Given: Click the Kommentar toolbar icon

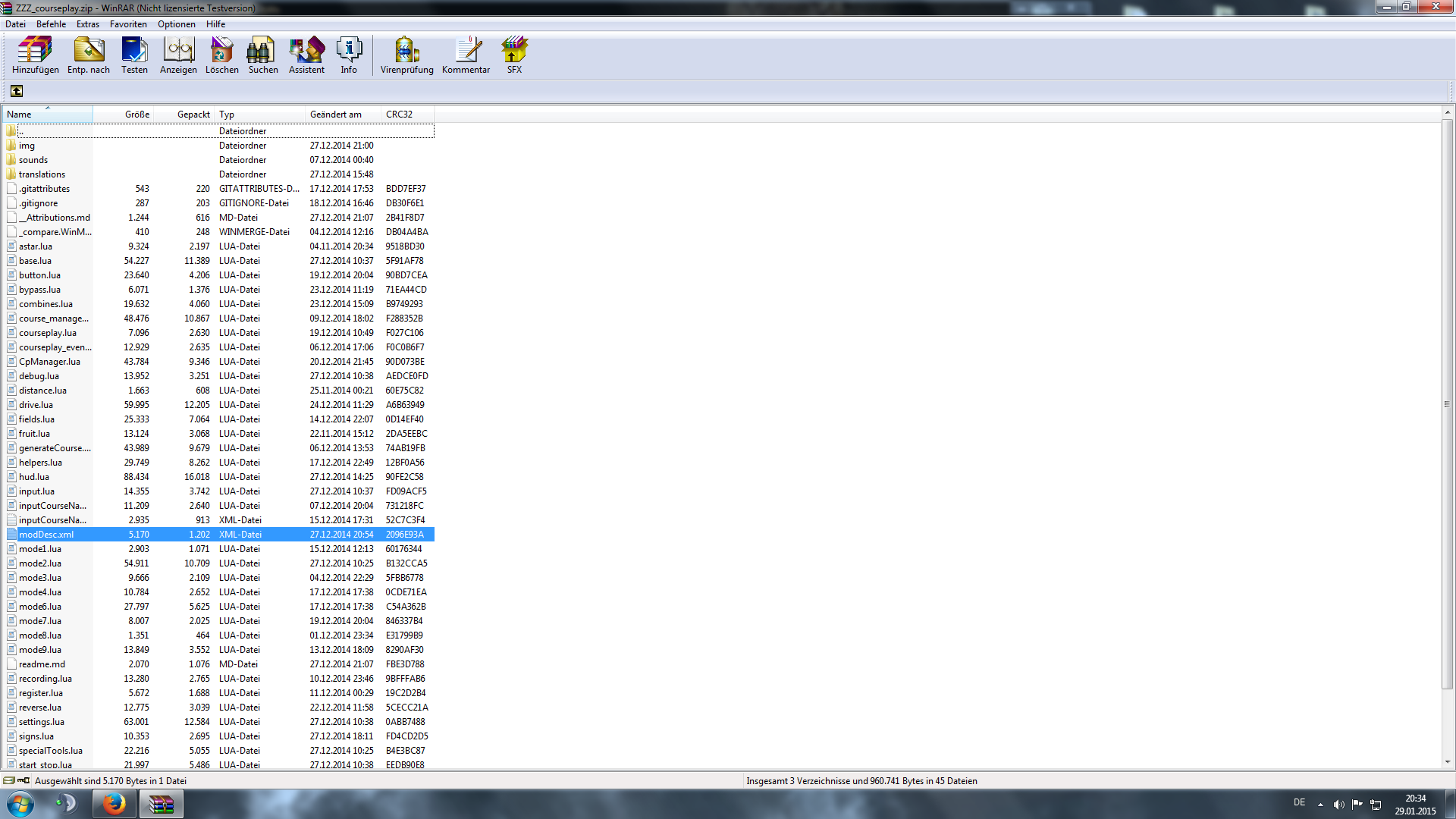Looking at the screenshot, I should (x=466, y=55).
